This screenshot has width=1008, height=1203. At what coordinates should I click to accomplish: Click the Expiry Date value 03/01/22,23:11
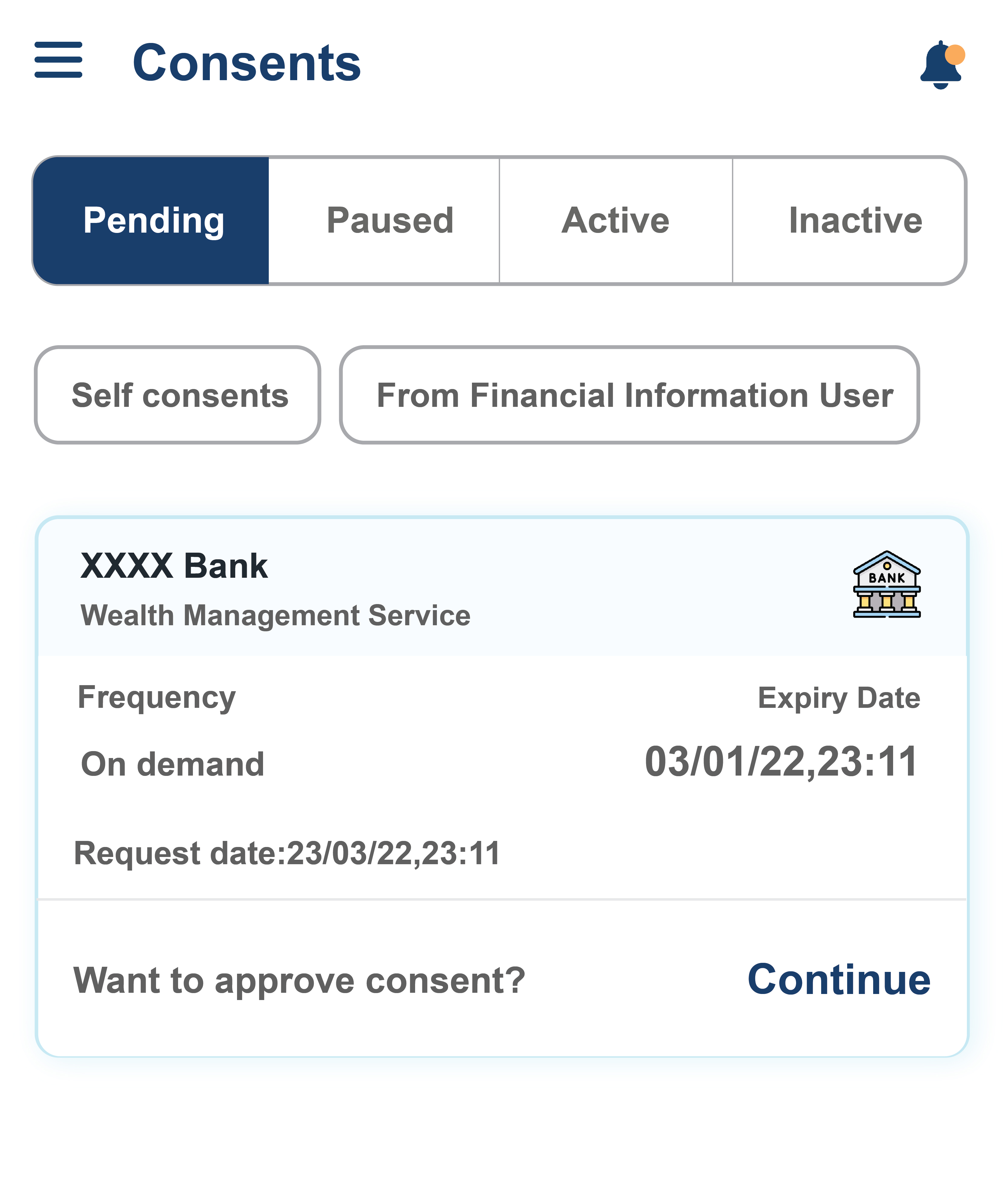pos(781,763)
